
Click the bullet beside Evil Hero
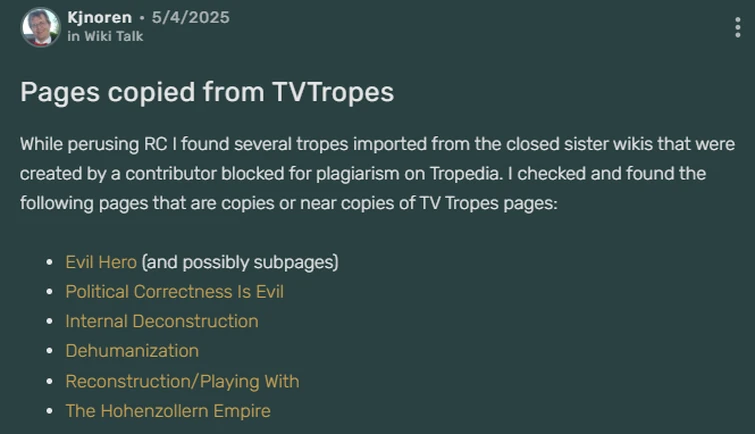point(50,263)
